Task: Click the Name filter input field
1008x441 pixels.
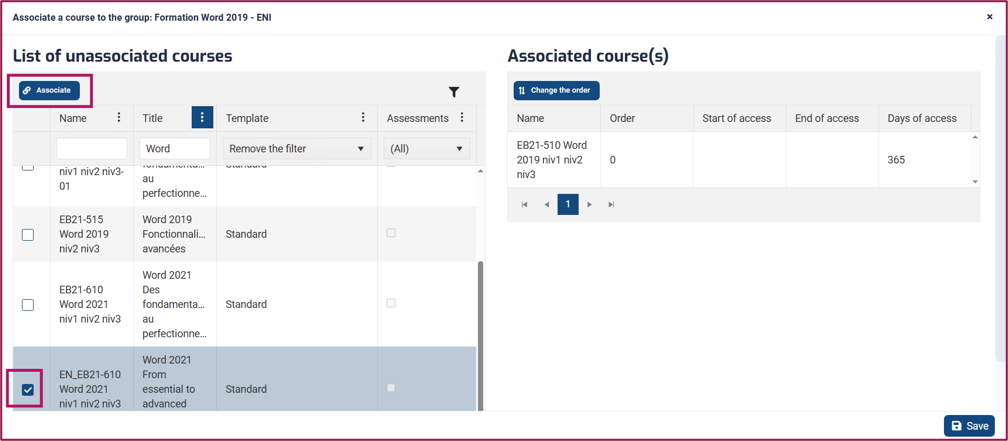Action: pyautogui.click(x=92, y=148)
